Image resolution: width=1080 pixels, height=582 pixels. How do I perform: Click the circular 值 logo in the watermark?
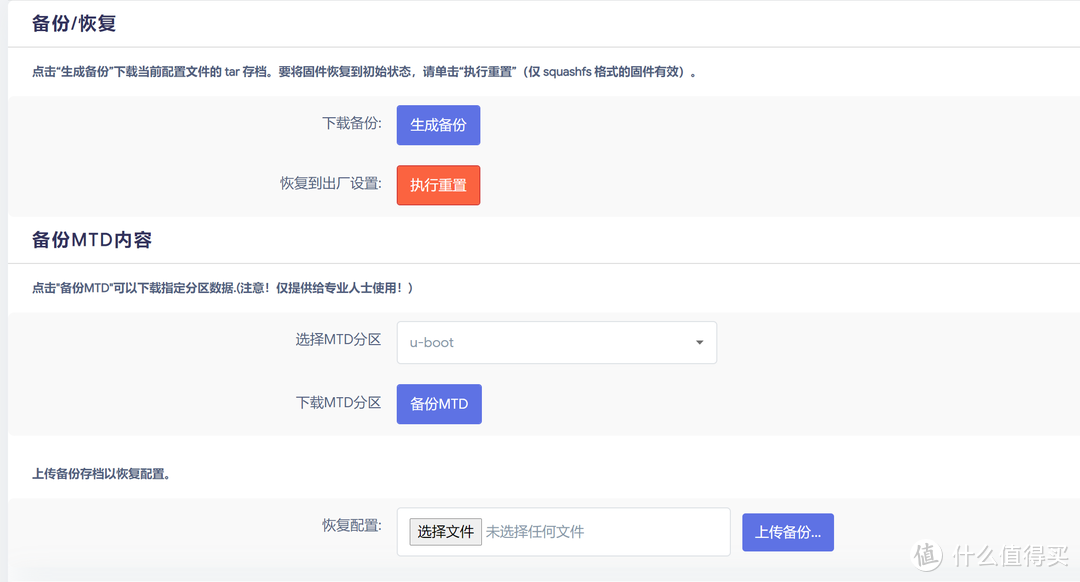(925, 555)
